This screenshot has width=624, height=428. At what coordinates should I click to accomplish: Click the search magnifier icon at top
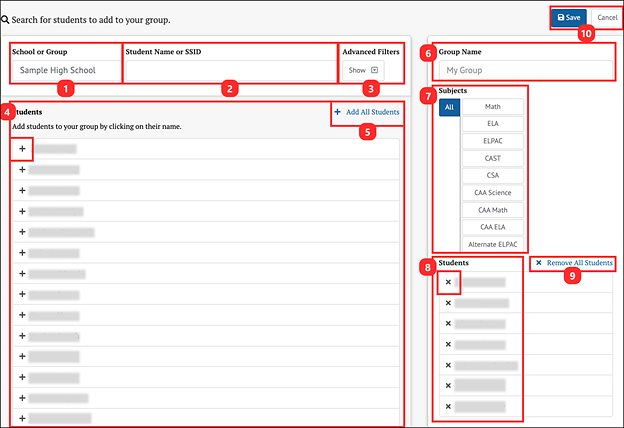[x=6, y=19]
